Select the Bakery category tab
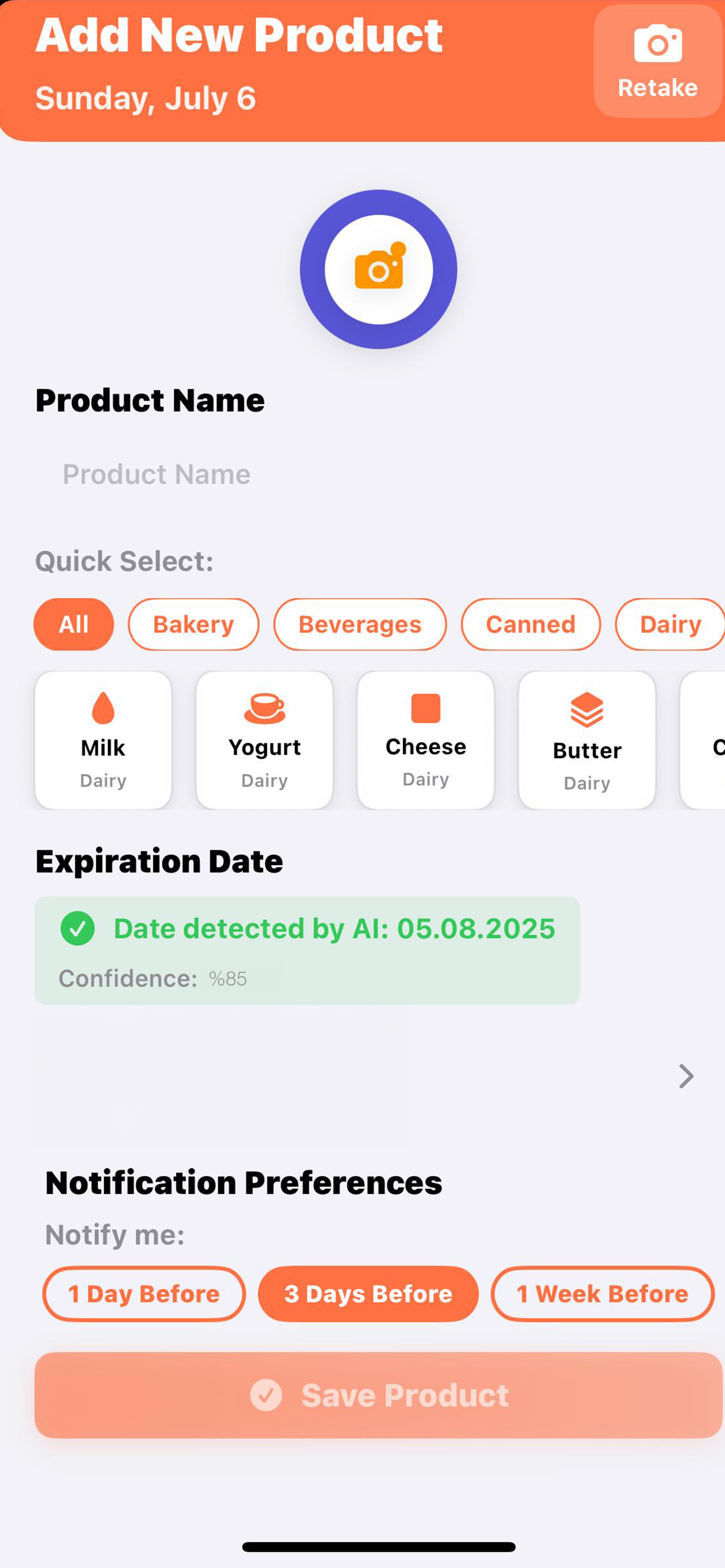The width and height of the screenshot is (725, 1568). (193, 625)
